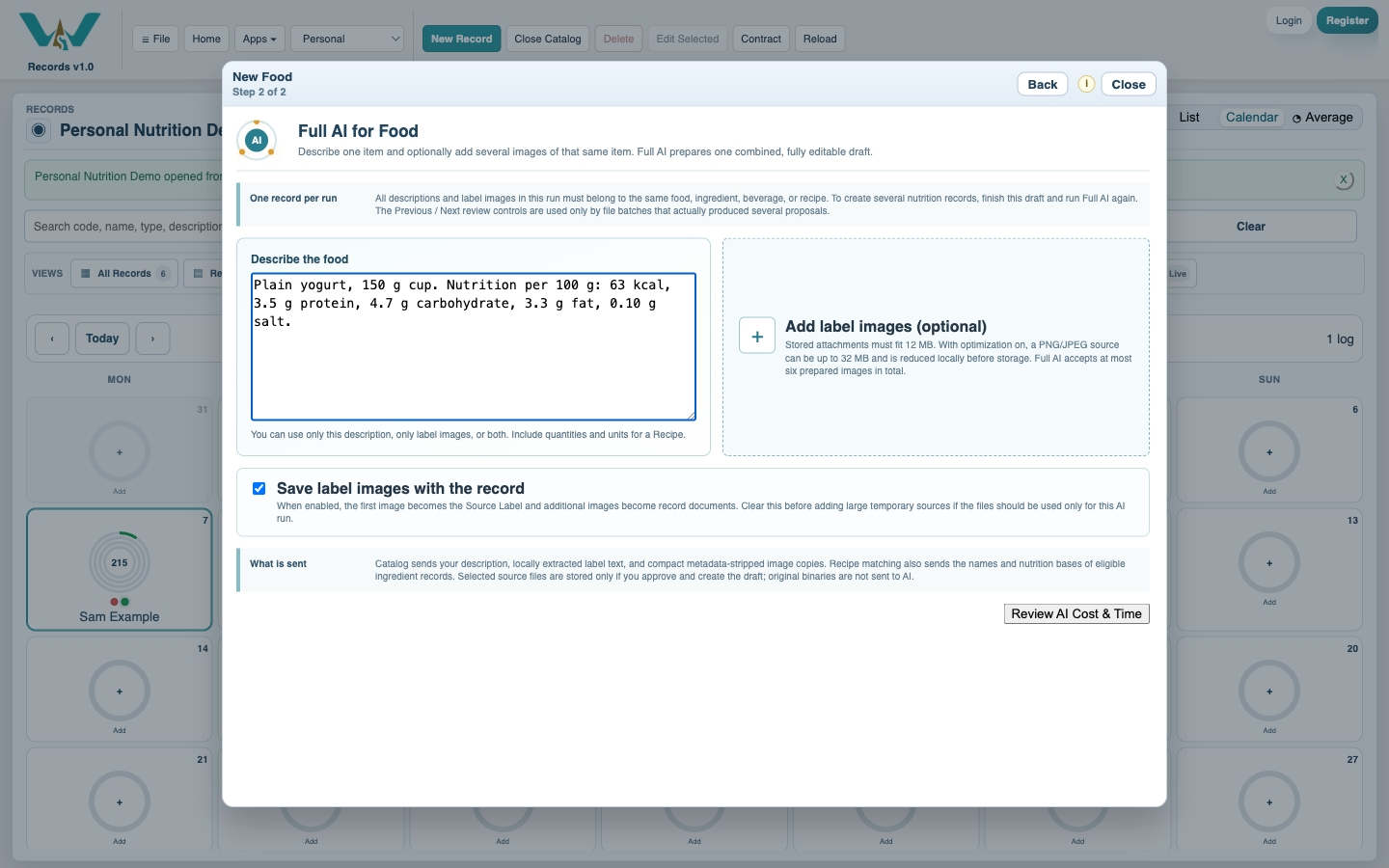
Task: Add a record on Sunday the 13th
Action: [1269, 562]
